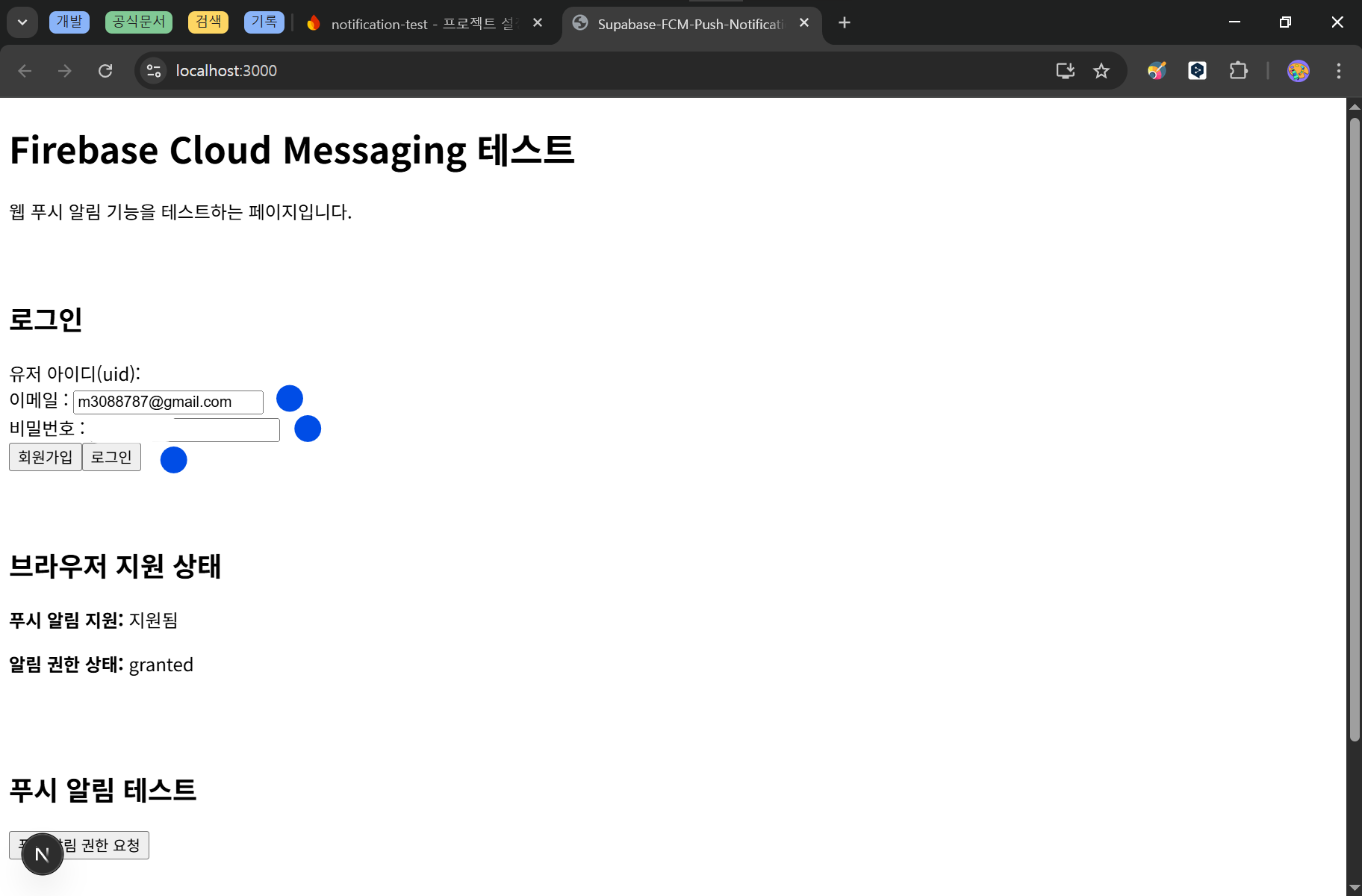Screen dimensions: 1362x896
Task: Close the Supabase-FCM-Push-Notification tab
Action: coord(804,22)
